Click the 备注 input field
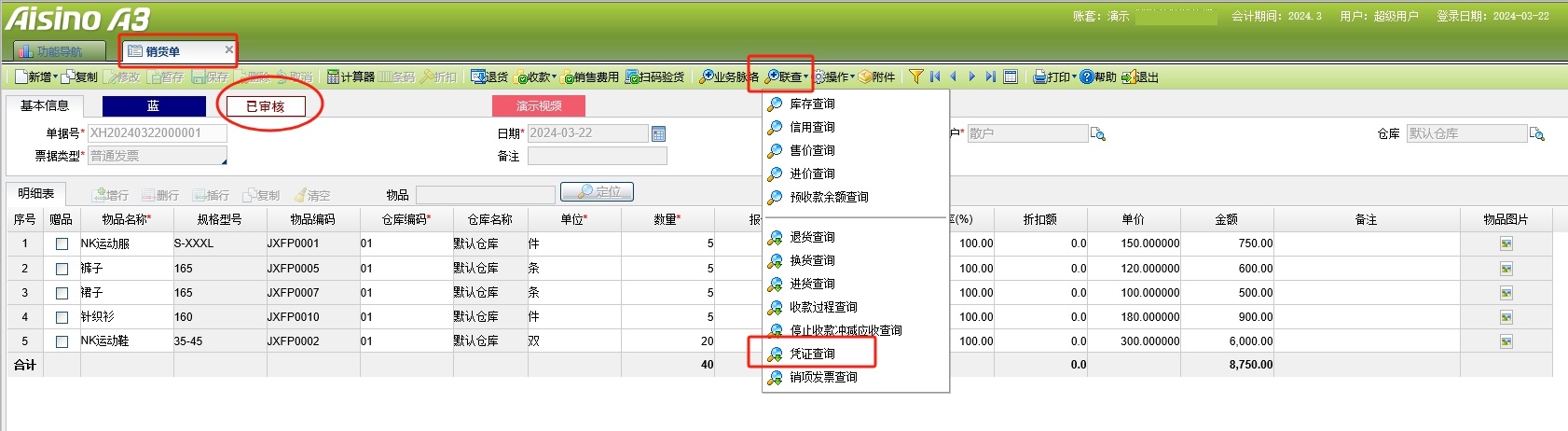The image size is (1568, 431). pos(597,156)
